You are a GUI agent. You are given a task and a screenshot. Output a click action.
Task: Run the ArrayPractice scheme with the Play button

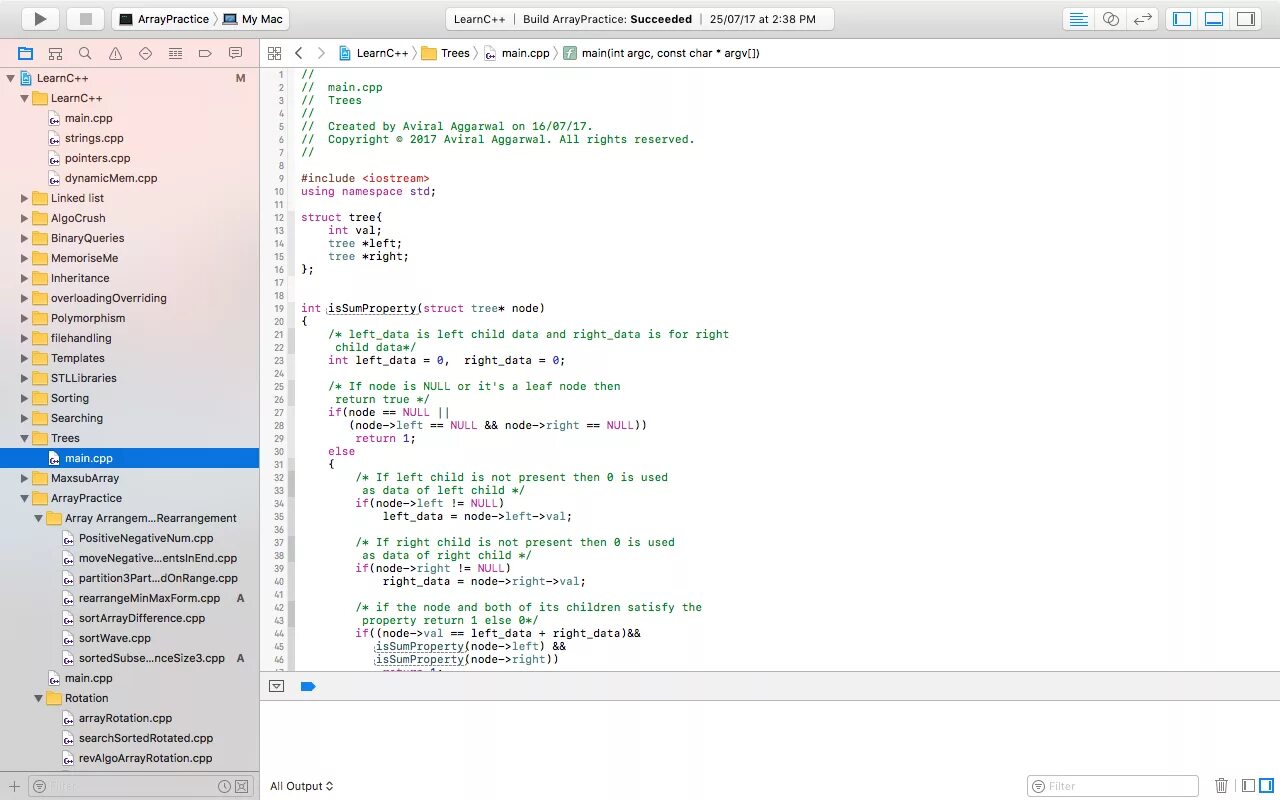40,19
